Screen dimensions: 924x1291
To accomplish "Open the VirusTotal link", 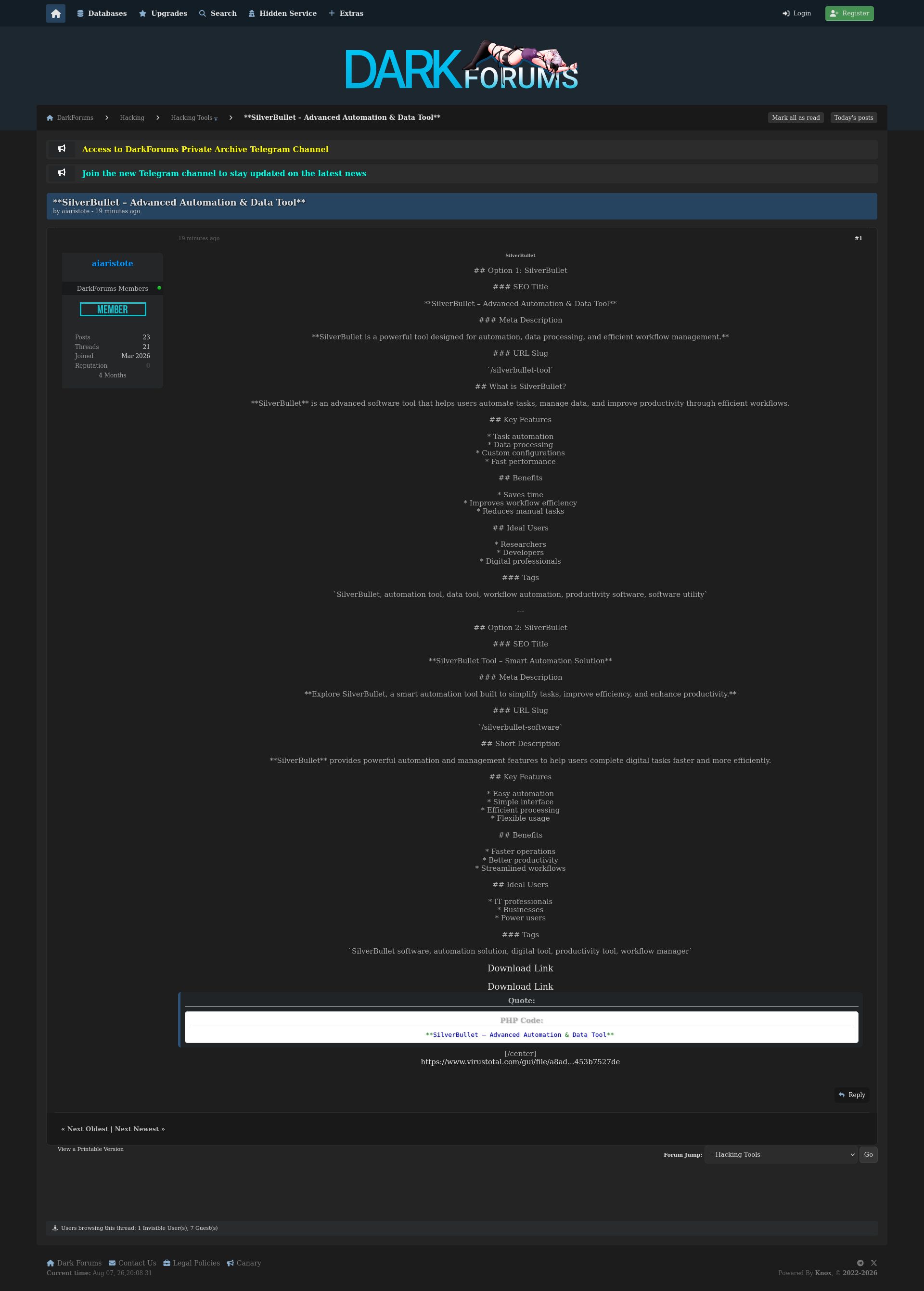I will (520, 1062).
